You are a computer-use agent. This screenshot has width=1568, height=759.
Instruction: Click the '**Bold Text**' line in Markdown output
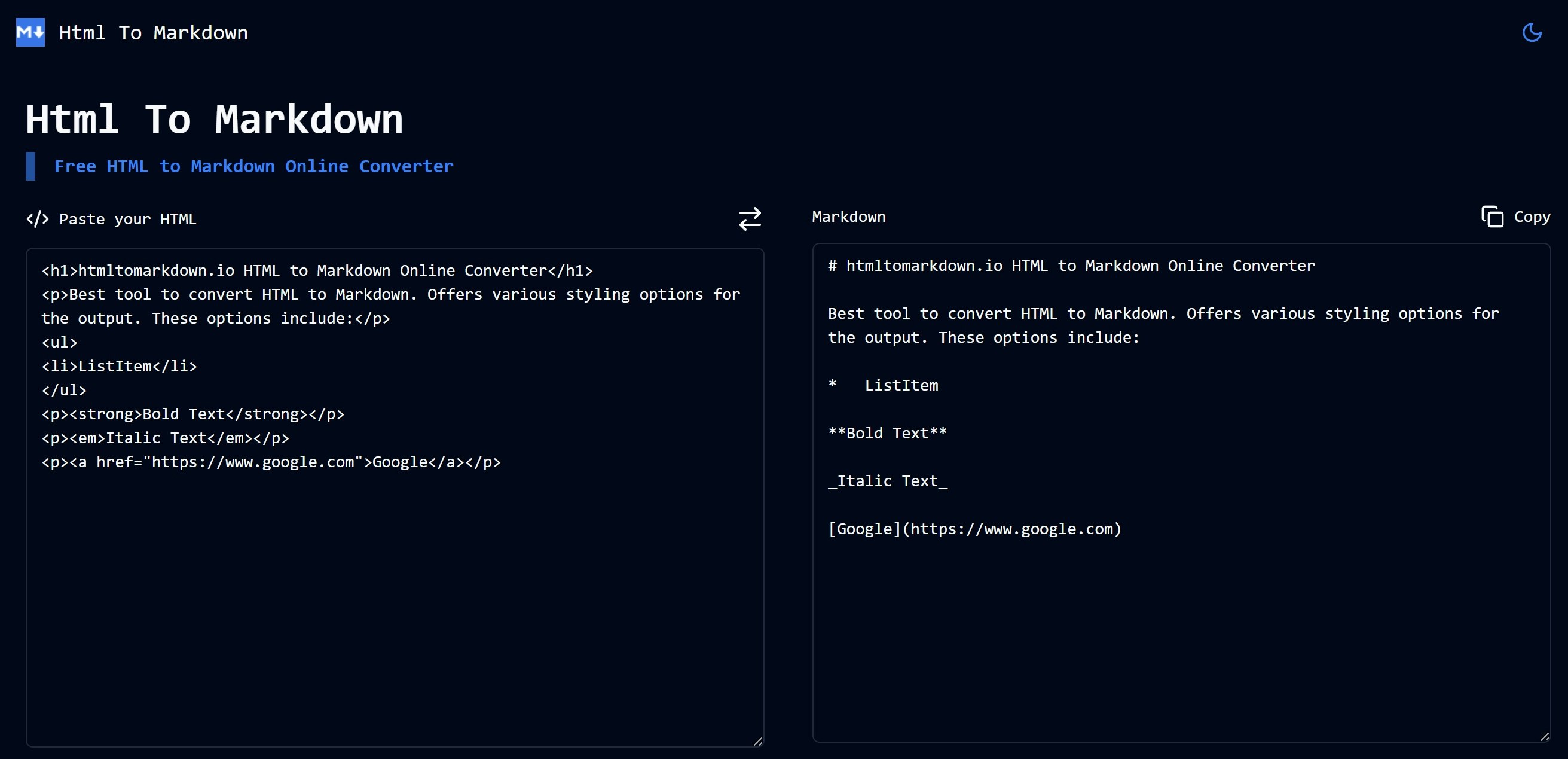pyautogui.click(x=888, y=433)
